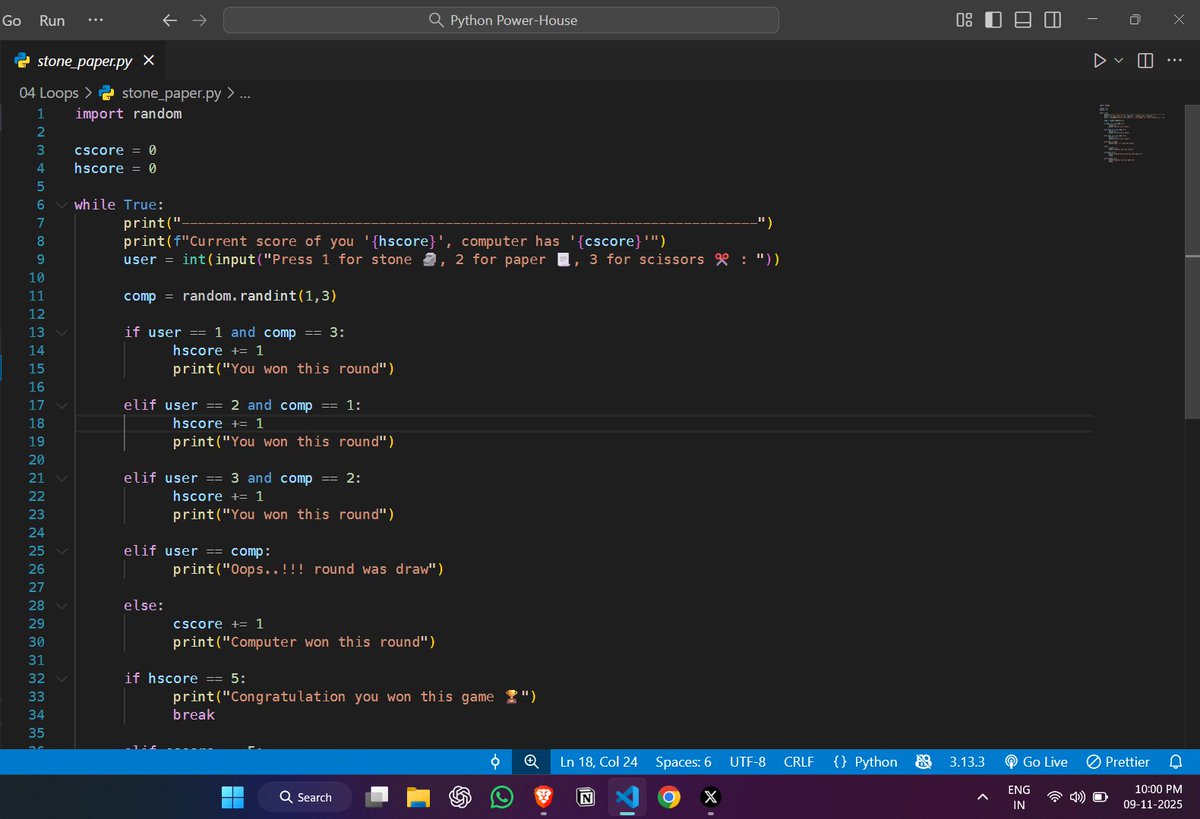
Task: Select the stone_paper.py editor tab
Action: [83, 61]
